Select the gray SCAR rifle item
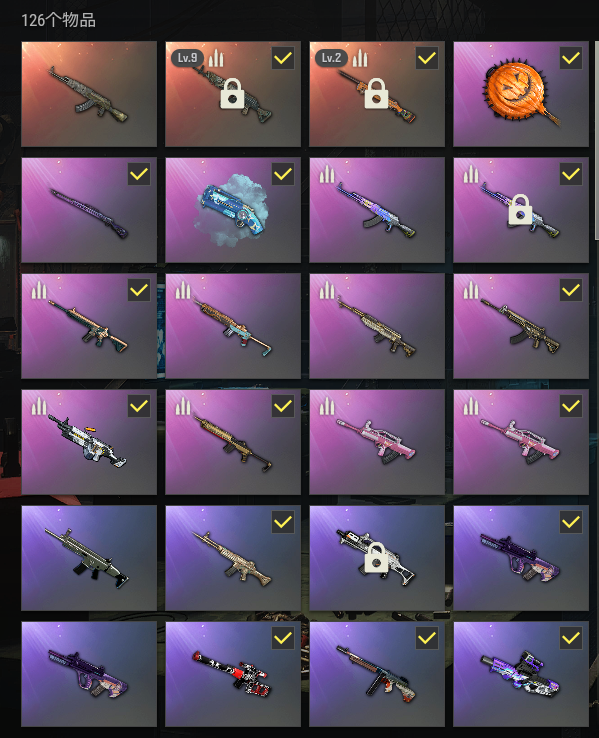The height and width of the screenshot is (738, 599). [x=89, y=558]
